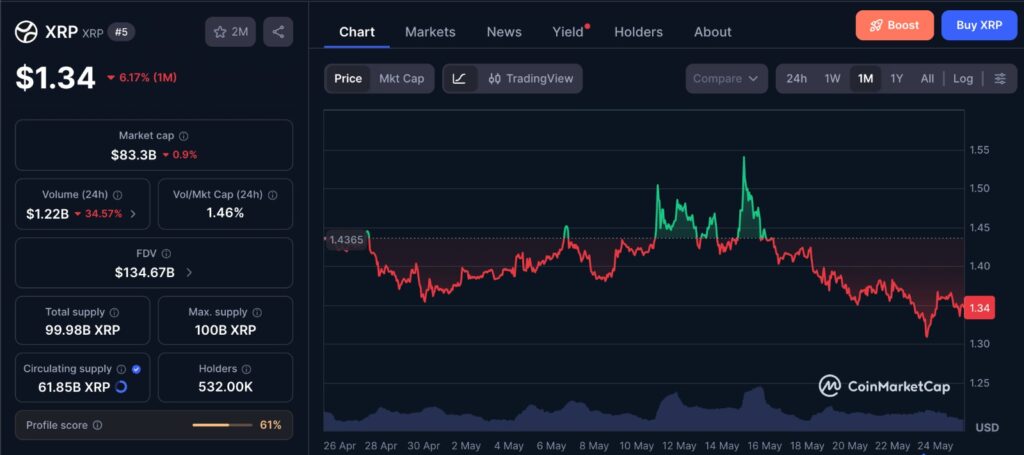This screenshot has width=1024, height=455.
Task: Click the verified checkmark badge by Circulating supply
Action: [x=136, y=369]
